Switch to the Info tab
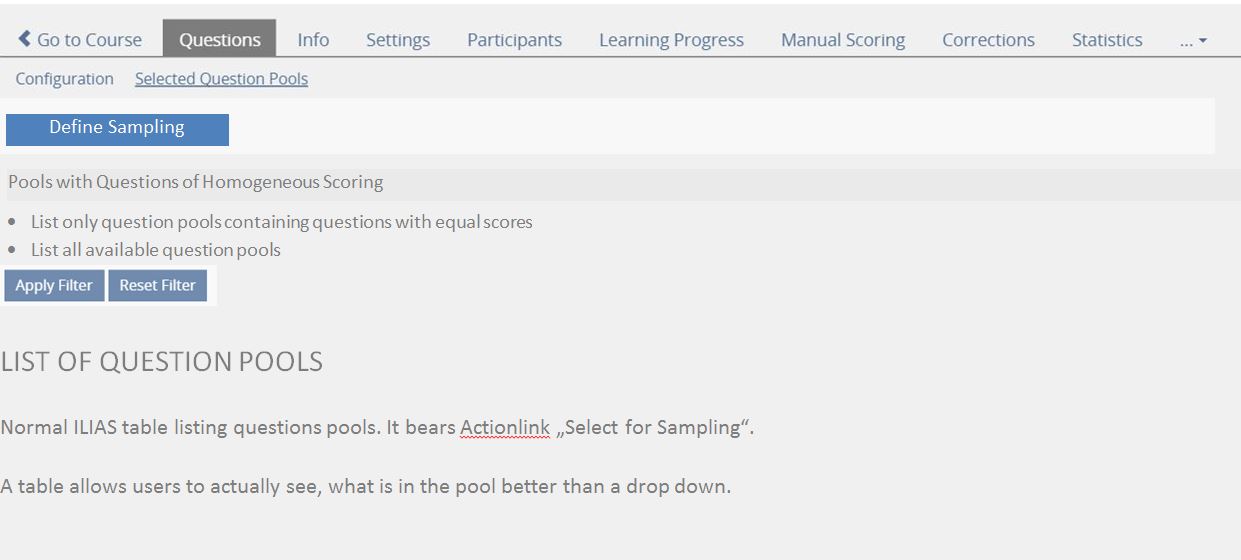This screenshot has height=560, width=1241. (313, 40)
